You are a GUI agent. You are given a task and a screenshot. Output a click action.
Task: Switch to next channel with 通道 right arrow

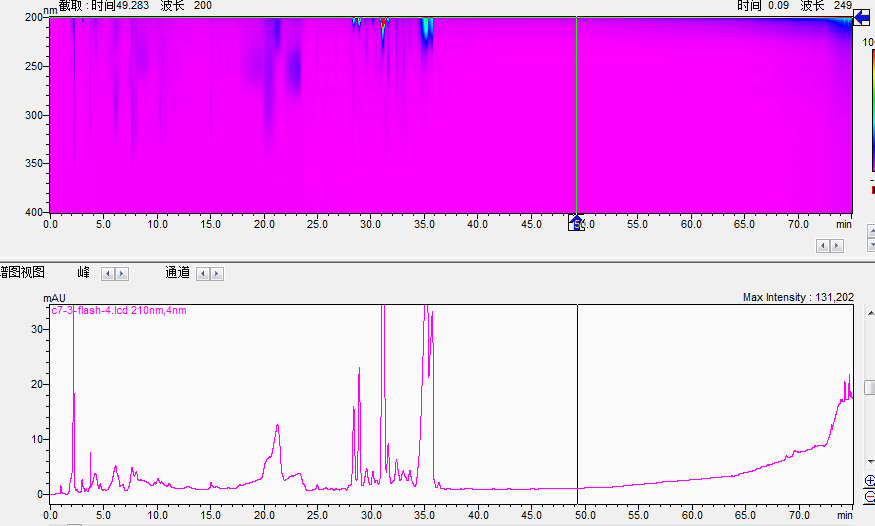[x=216, y=273]
